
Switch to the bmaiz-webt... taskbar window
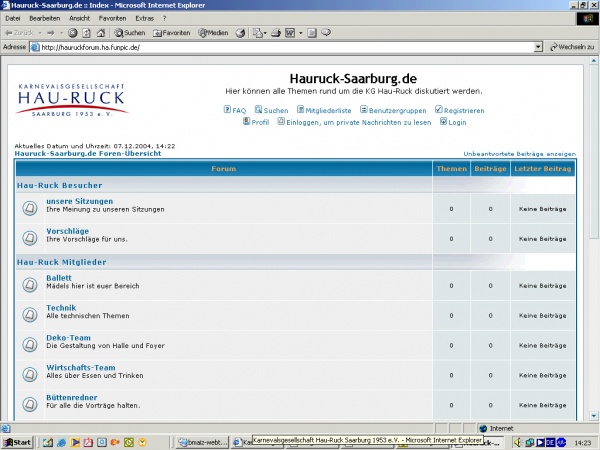pyautogui.click(x=203, y=443)
